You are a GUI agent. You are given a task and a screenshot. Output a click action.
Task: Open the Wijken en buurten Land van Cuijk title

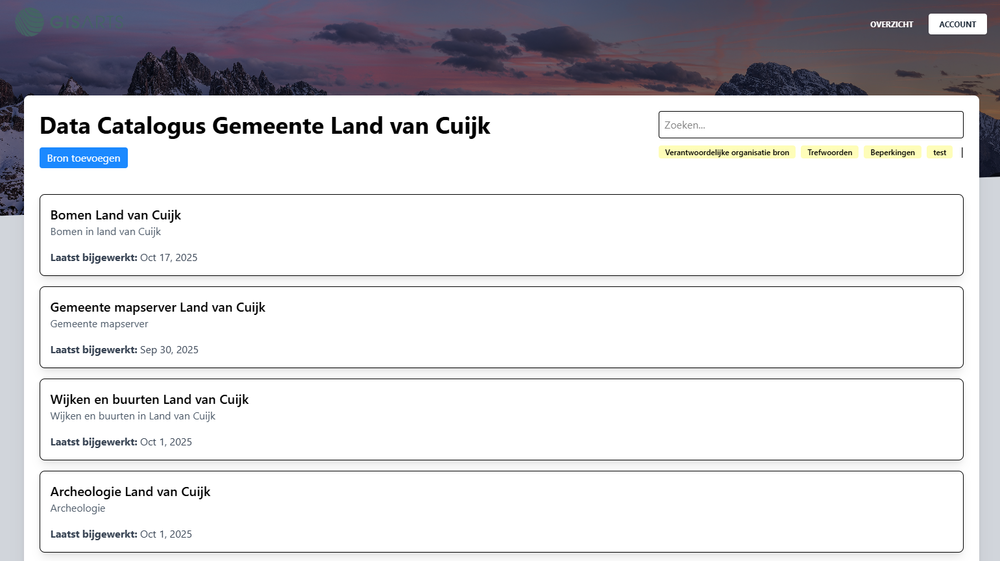pos(149,399)
